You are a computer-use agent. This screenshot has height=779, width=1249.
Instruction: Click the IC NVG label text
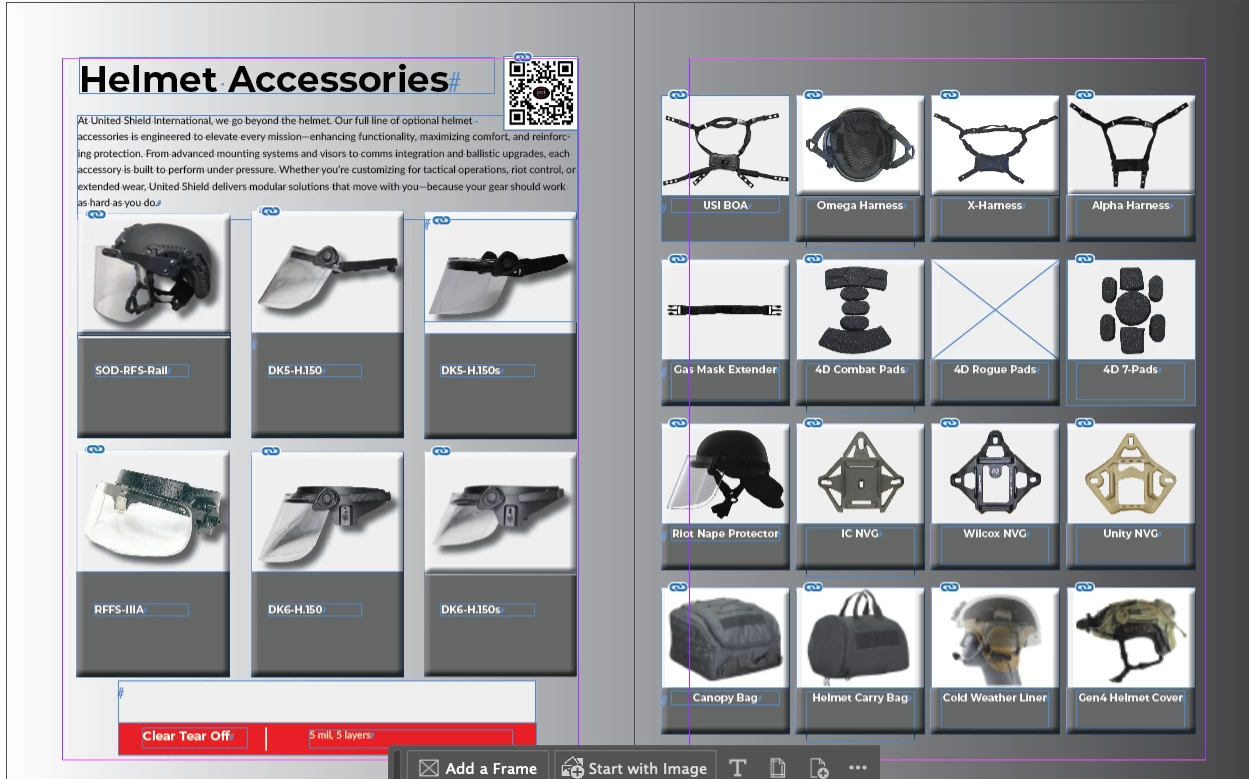click(860, 533)
